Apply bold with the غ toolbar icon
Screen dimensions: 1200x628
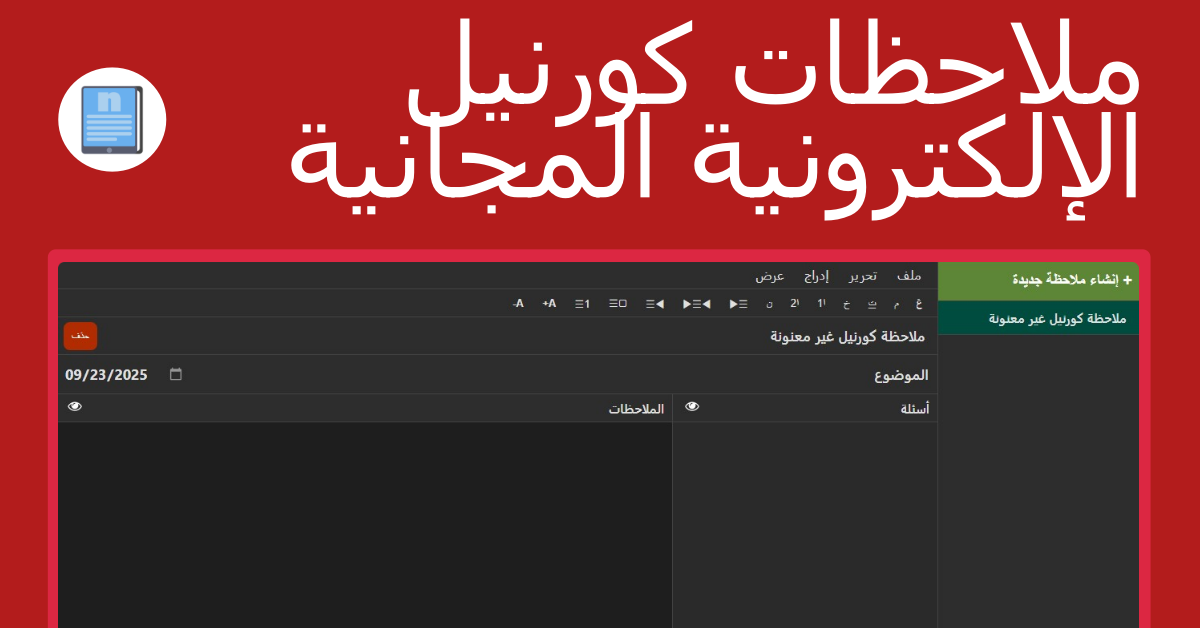tap(919, 303)
